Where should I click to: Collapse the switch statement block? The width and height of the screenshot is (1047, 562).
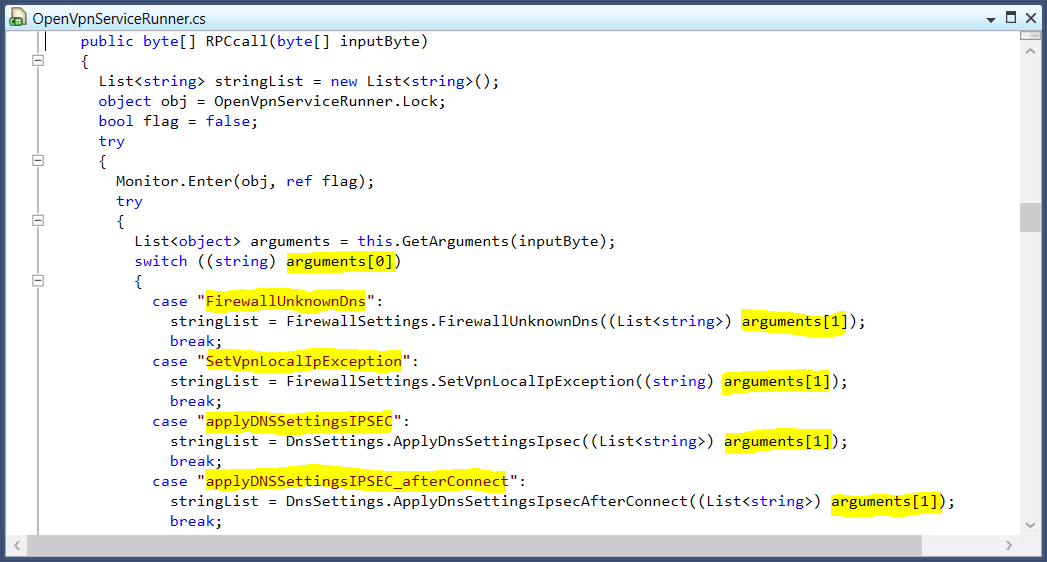tap(38, 280)
